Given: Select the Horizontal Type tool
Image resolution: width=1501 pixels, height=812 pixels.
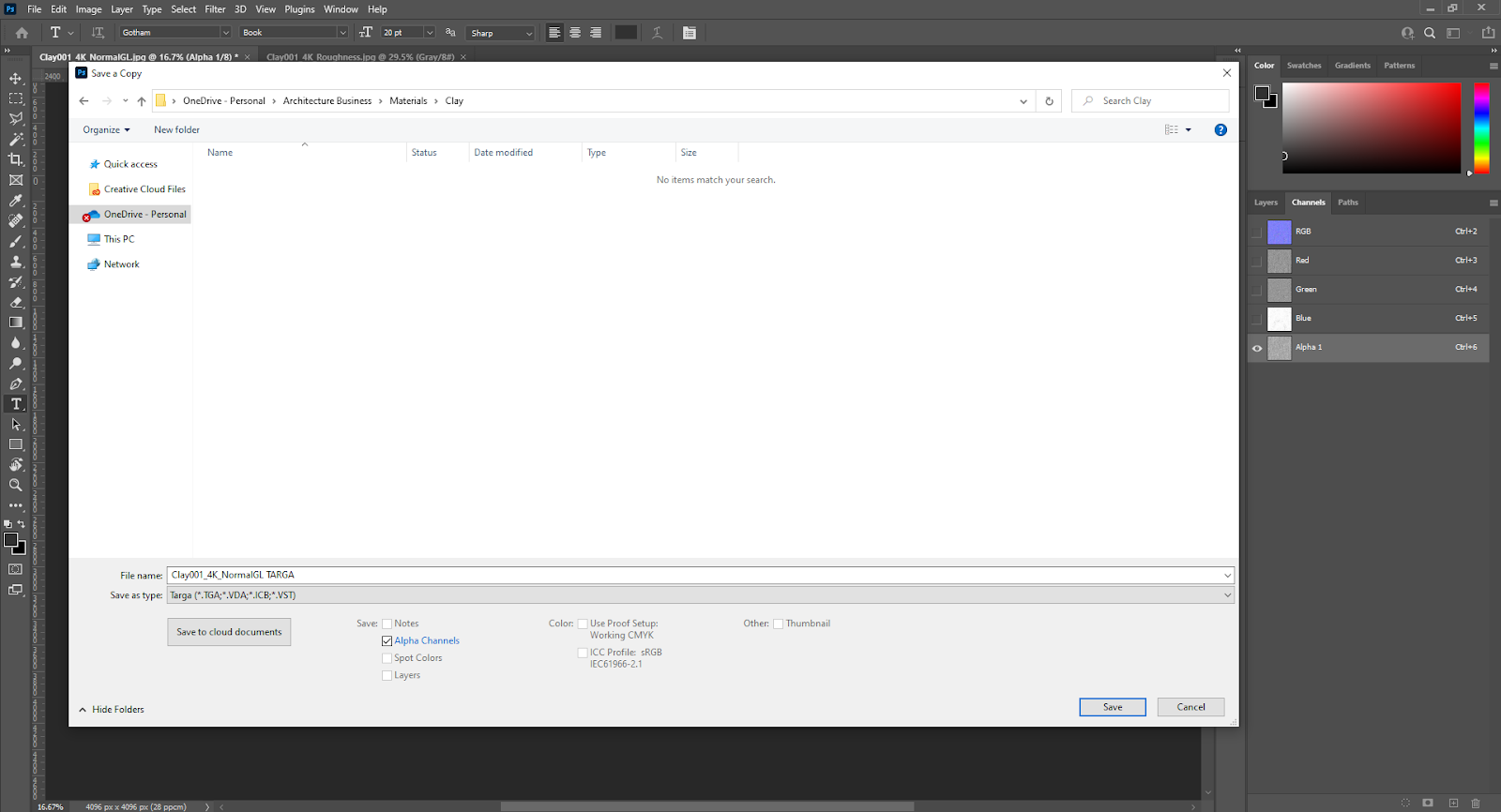Looking at the screenshot, I should (x=16, y=404).
